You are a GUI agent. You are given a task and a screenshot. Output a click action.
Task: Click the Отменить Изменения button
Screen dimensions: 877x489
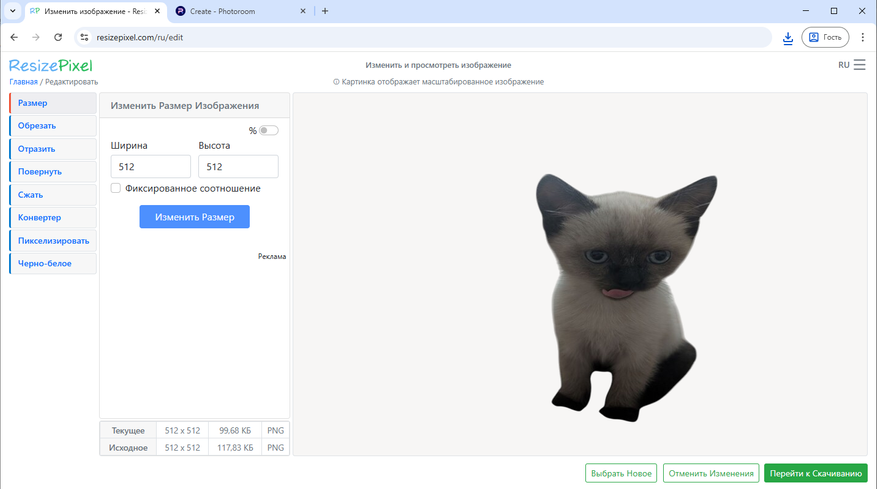tap(711, 473)
